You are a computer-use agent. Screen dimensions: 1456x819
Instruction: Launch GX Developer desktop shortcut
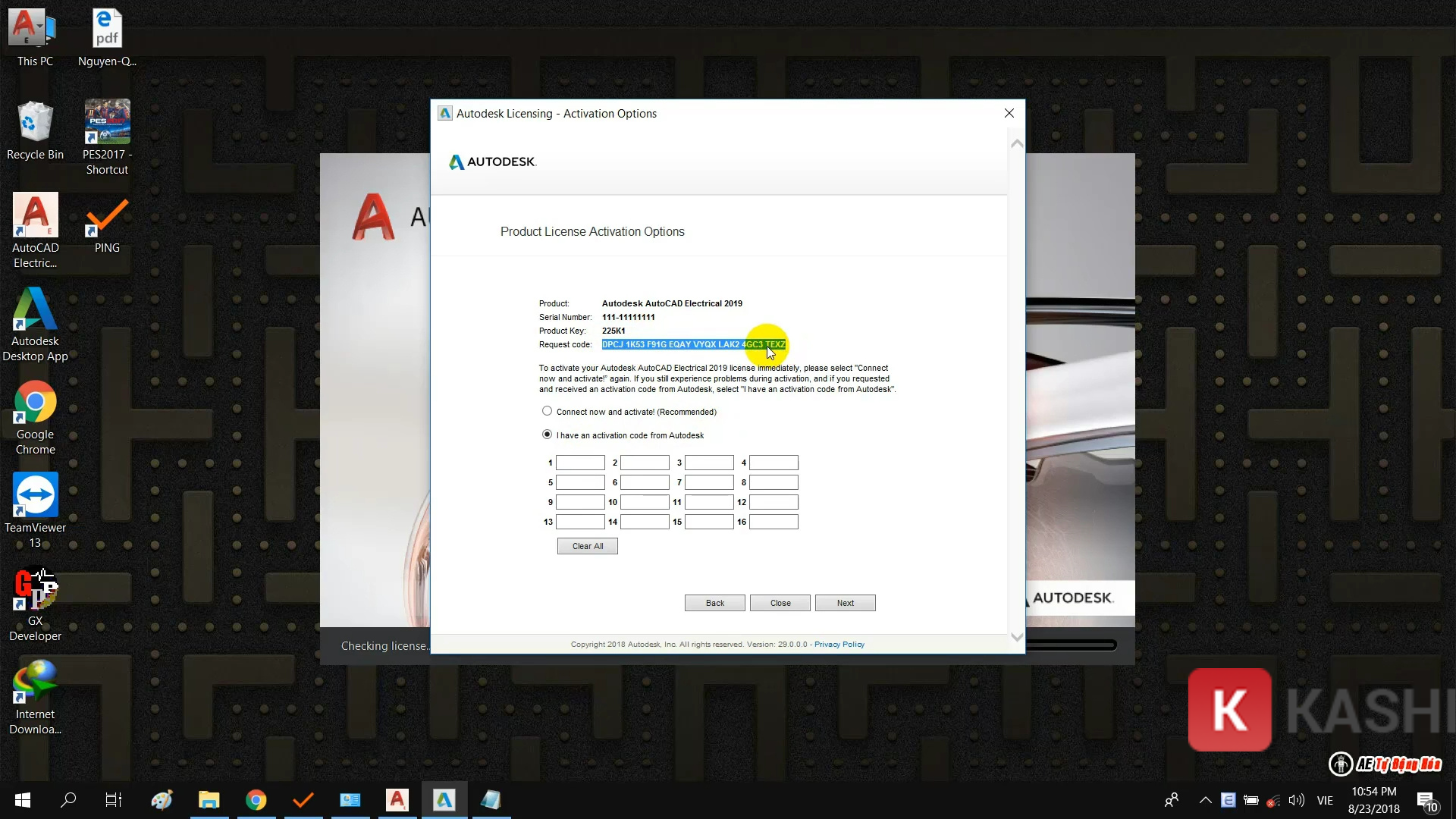pos(35,604)
